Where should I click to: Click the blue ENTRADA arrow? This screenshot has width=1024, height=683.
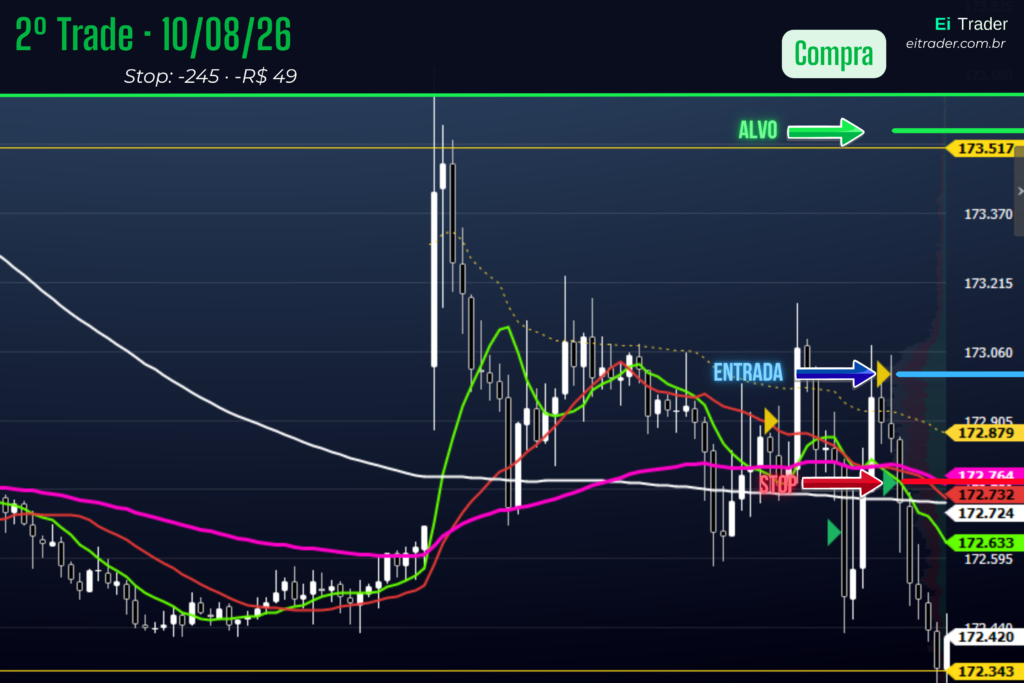835,374
